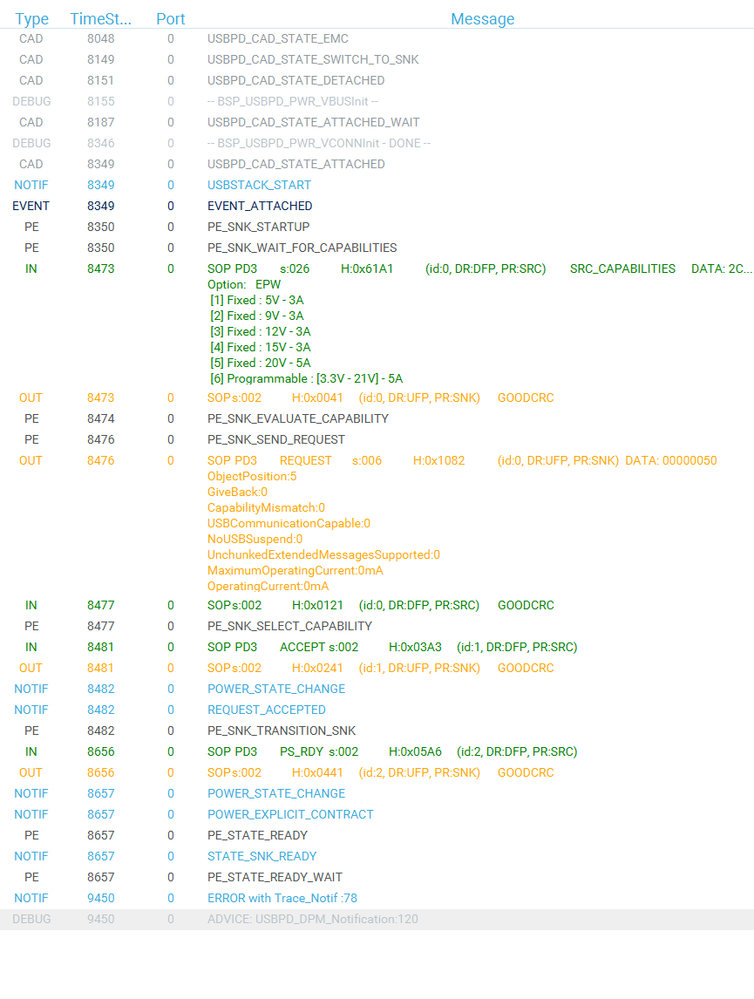Select the USBPD_CAD_STATE_DETACHED row
The image size is (754, 999).
[x=377, y=81]
